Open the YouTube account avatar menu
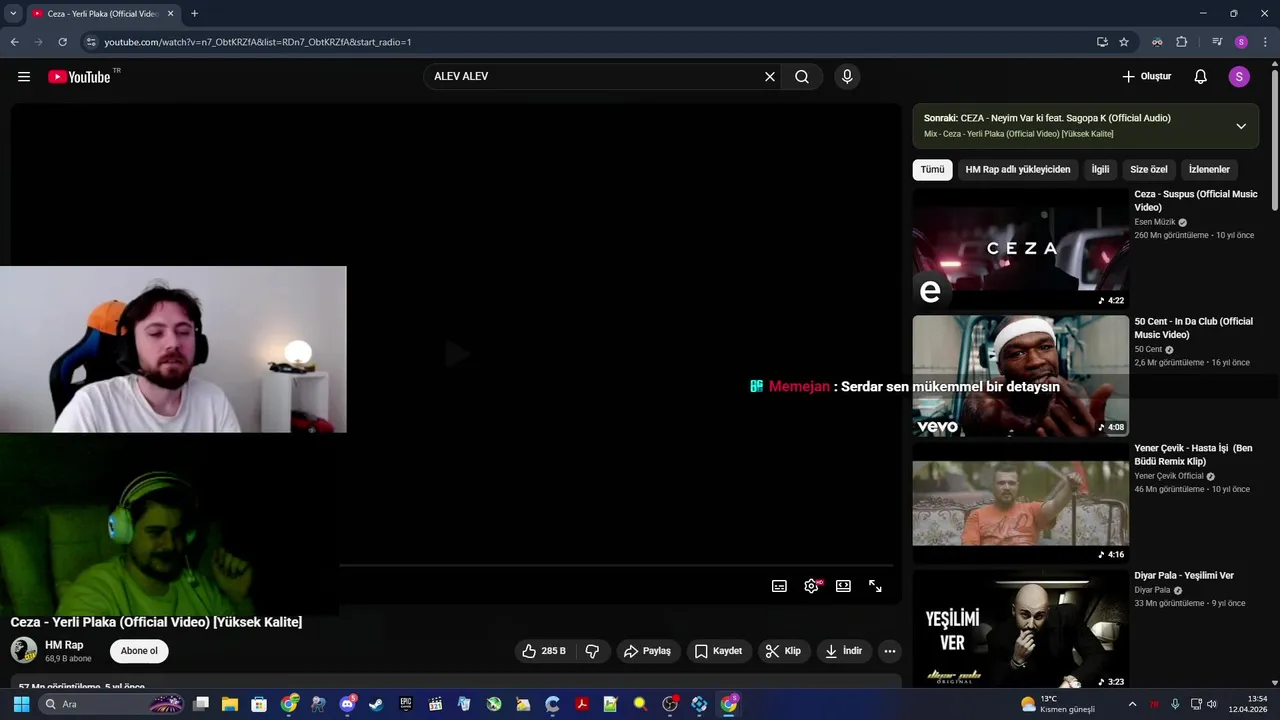This screenshot has width=1280, height=720. click(x=1239, y=77)
